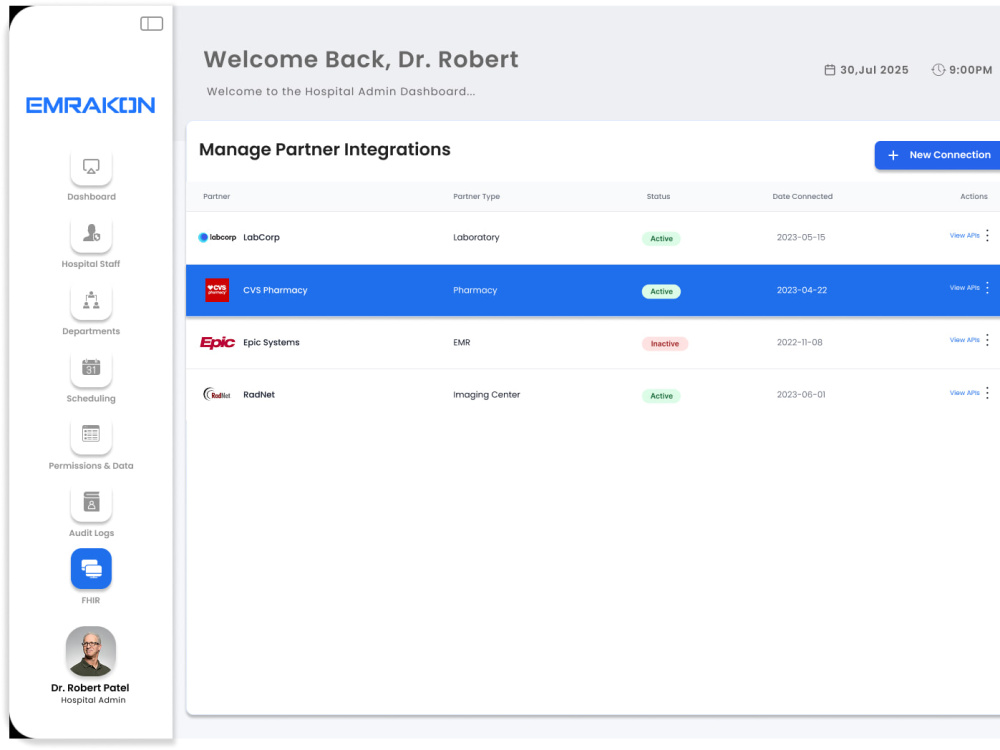View APIs for Epic Systems
The image size is (1000, 750).
click(964, 340)
